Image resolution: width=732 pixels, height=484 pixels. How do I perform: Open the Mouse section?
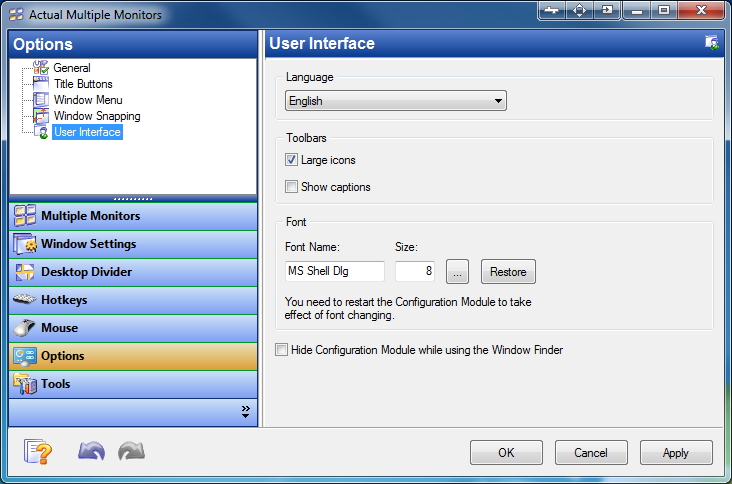(133, 328)
